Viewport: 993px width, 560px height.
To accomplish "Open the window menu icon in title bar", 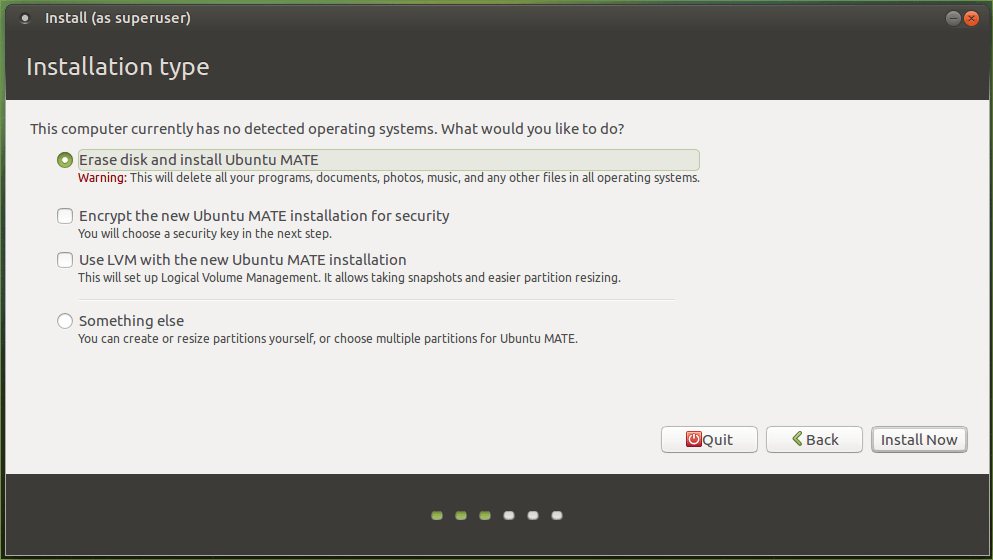I will click(25, 18).
